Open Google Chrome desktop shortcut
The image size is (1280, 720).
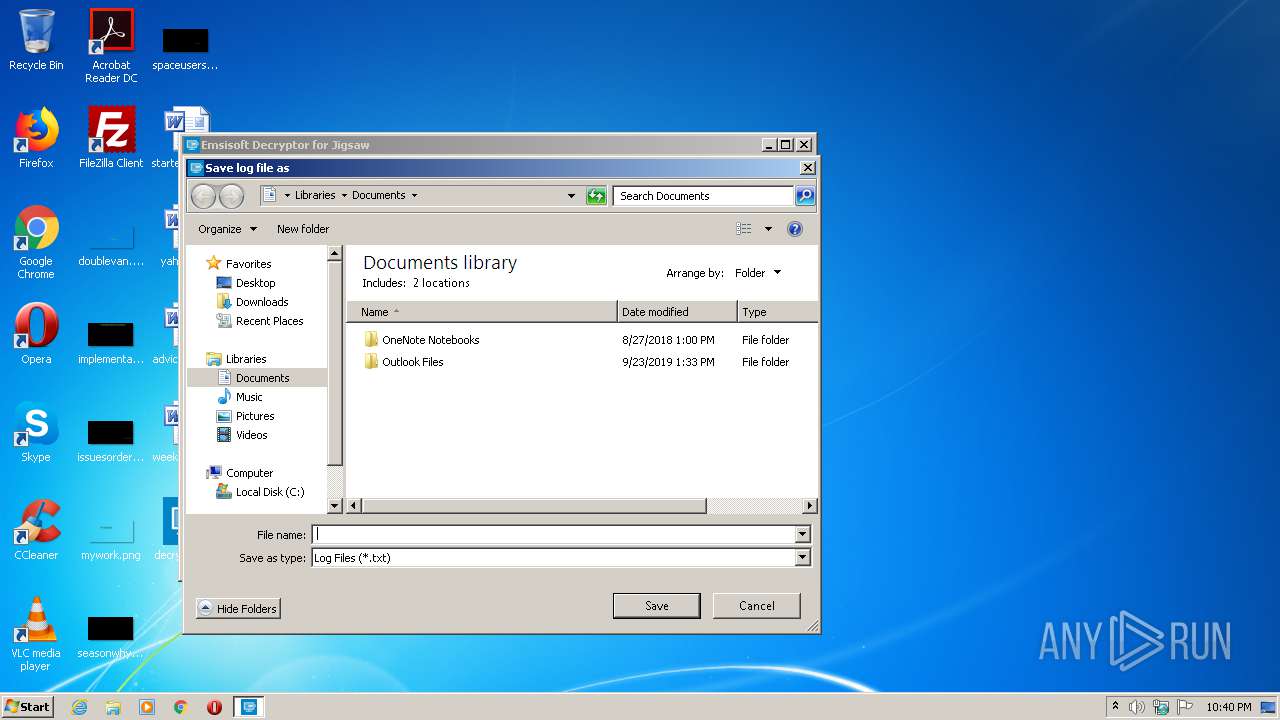36,242
